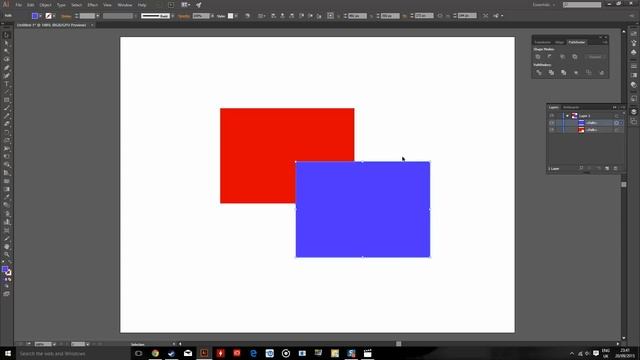The height and width of the screenshot is (360, 640).
Task: Open stroke weight dropdown
Action: click(98, 16)
